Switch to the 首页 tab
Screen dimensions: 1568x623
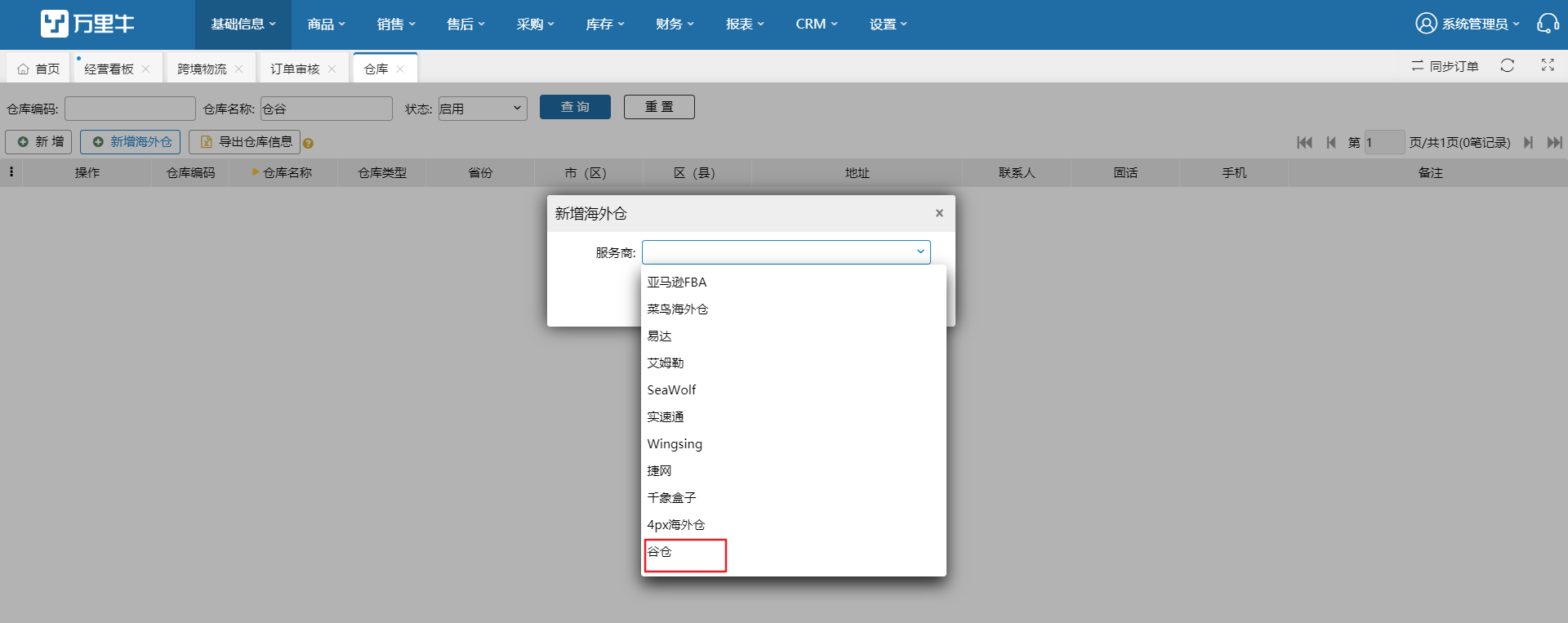pyautogui.click(x=39, y=69)
